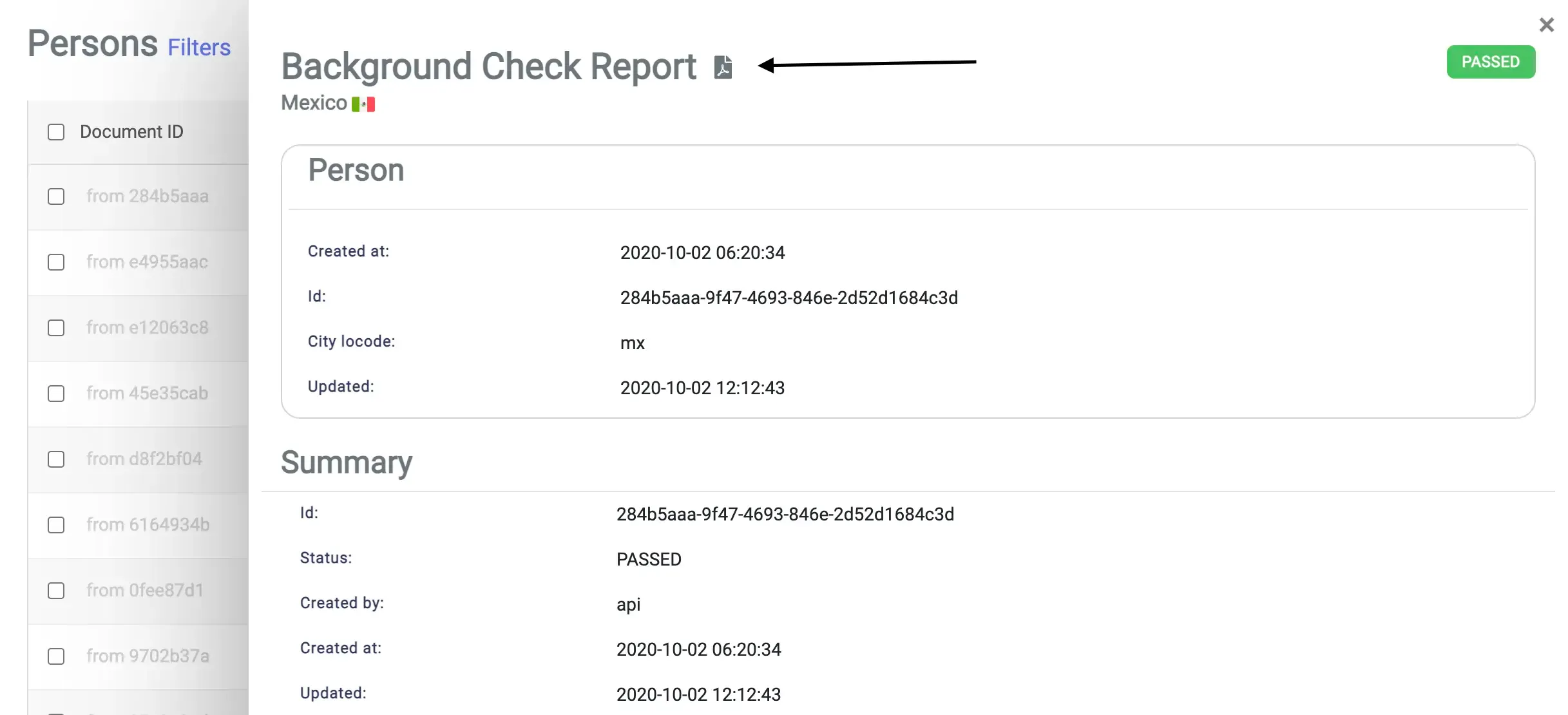
Task: Select checkbox next to 0fee87d1
Action: coord(56,591)
